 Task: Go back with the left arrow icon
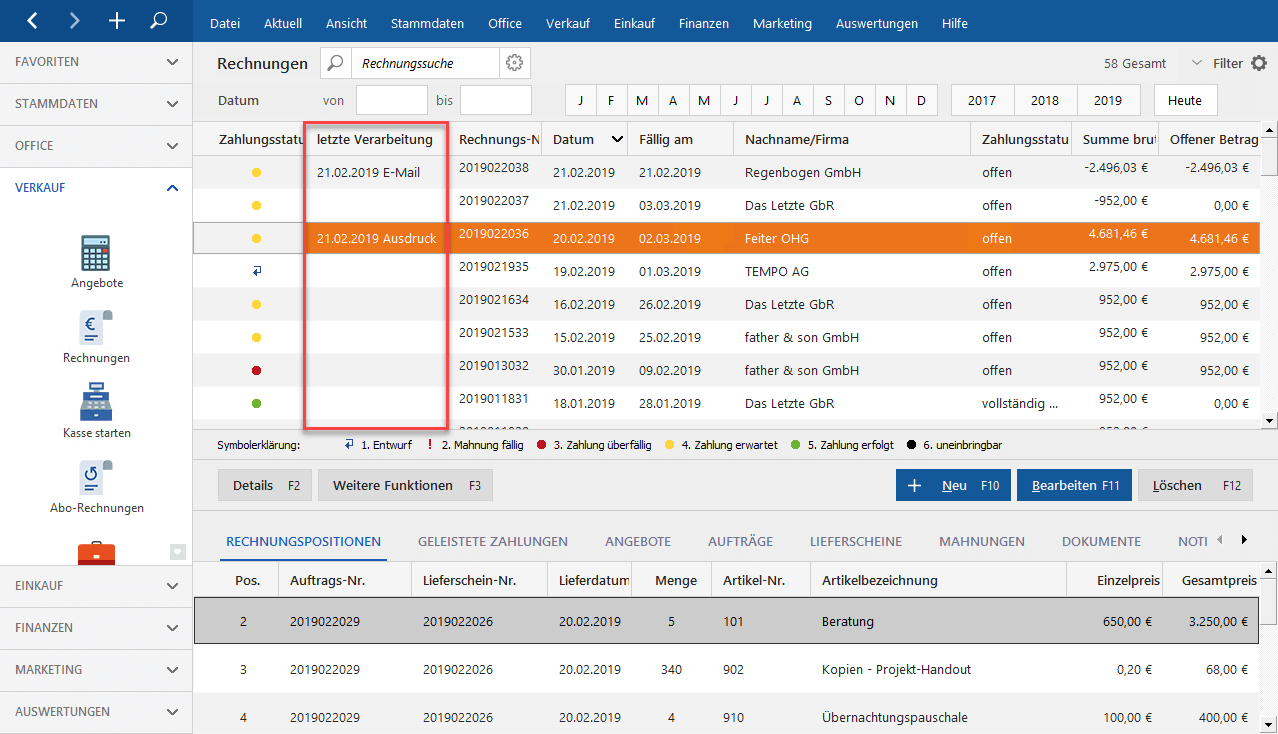[x=32, y=20]
